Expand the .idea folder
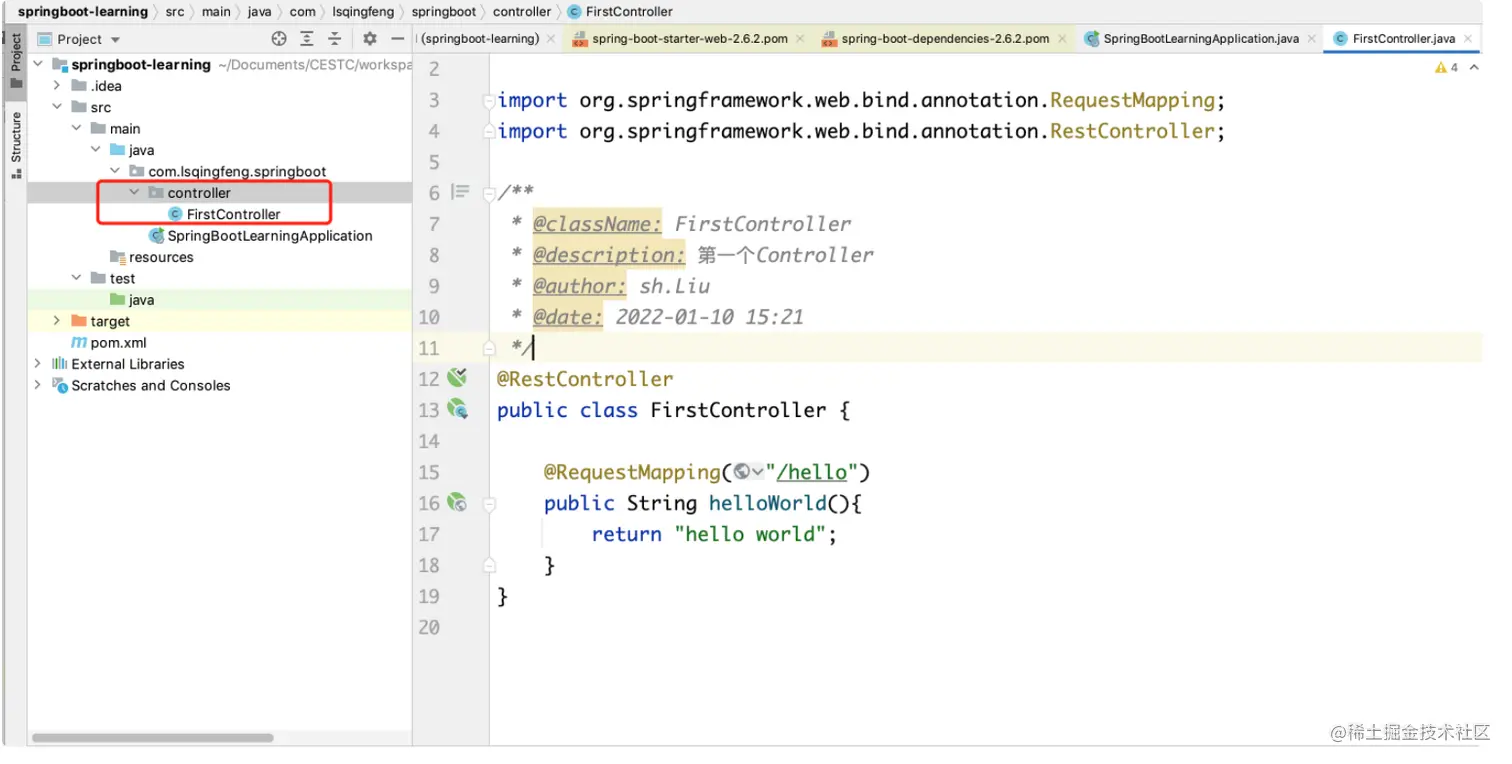1512x764 pixels. coord(58,86)
